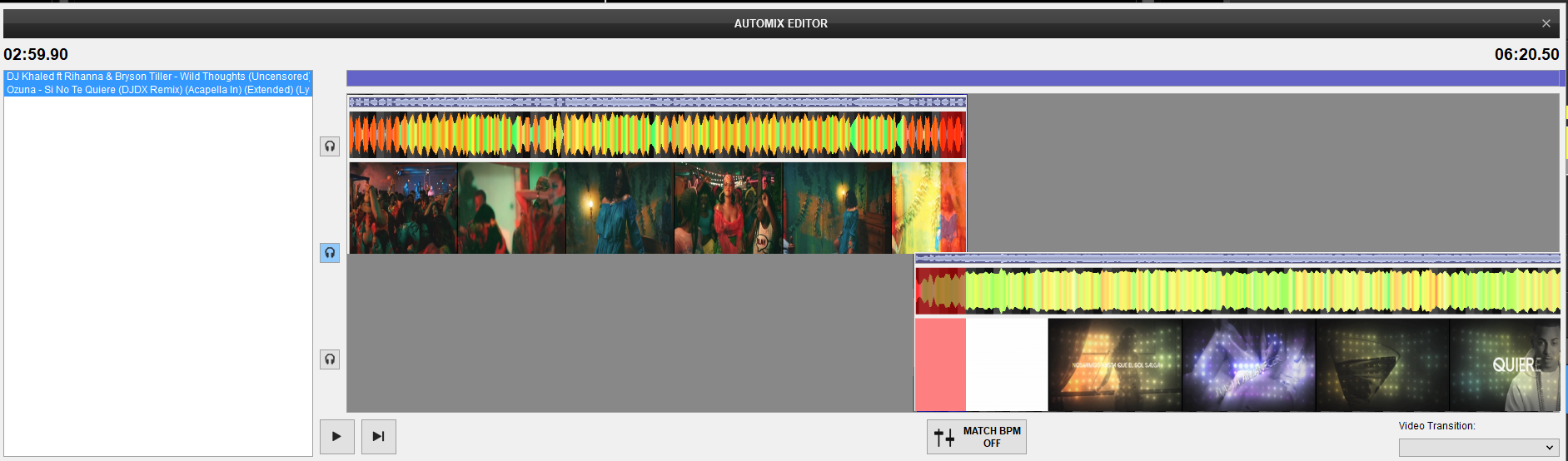Toggle the Match BPM Off button
The image size is (1568, 461).
point(977,437)
